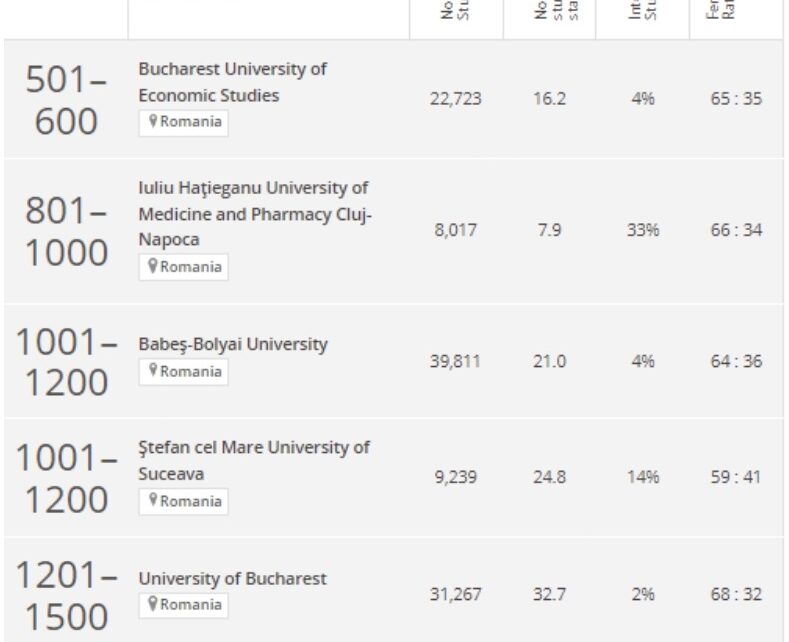Open the University of Bucharest link
Screen dimensions: 789x642
pyautogui.click(x=232, y=578)
